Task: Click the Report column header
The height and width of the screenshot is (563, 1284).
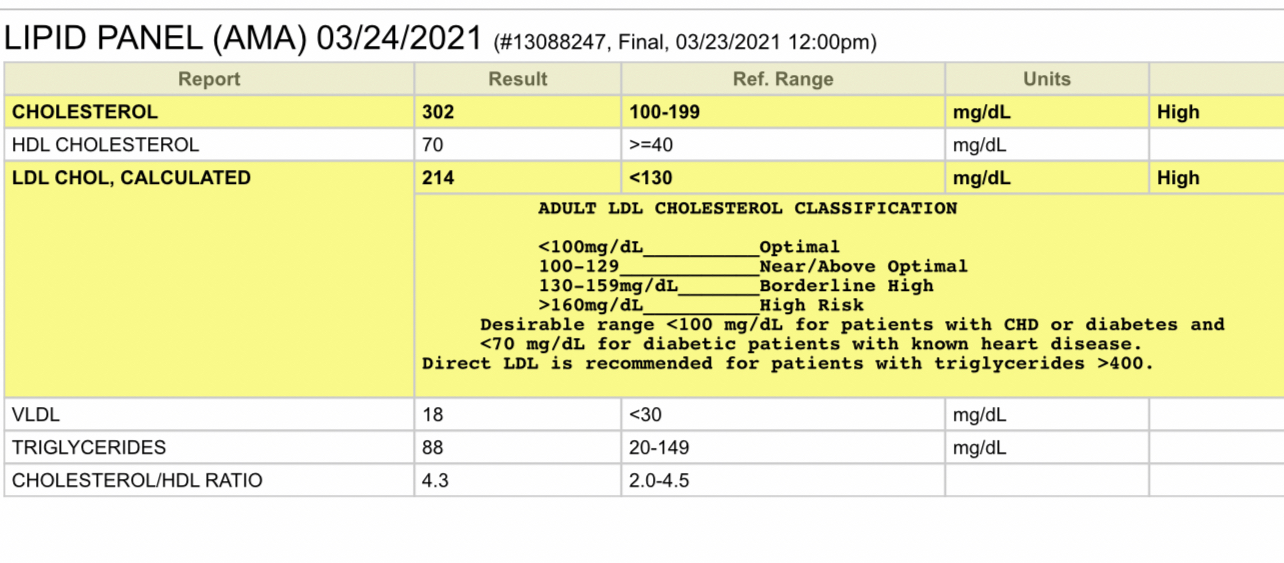Action: (209, 79)
